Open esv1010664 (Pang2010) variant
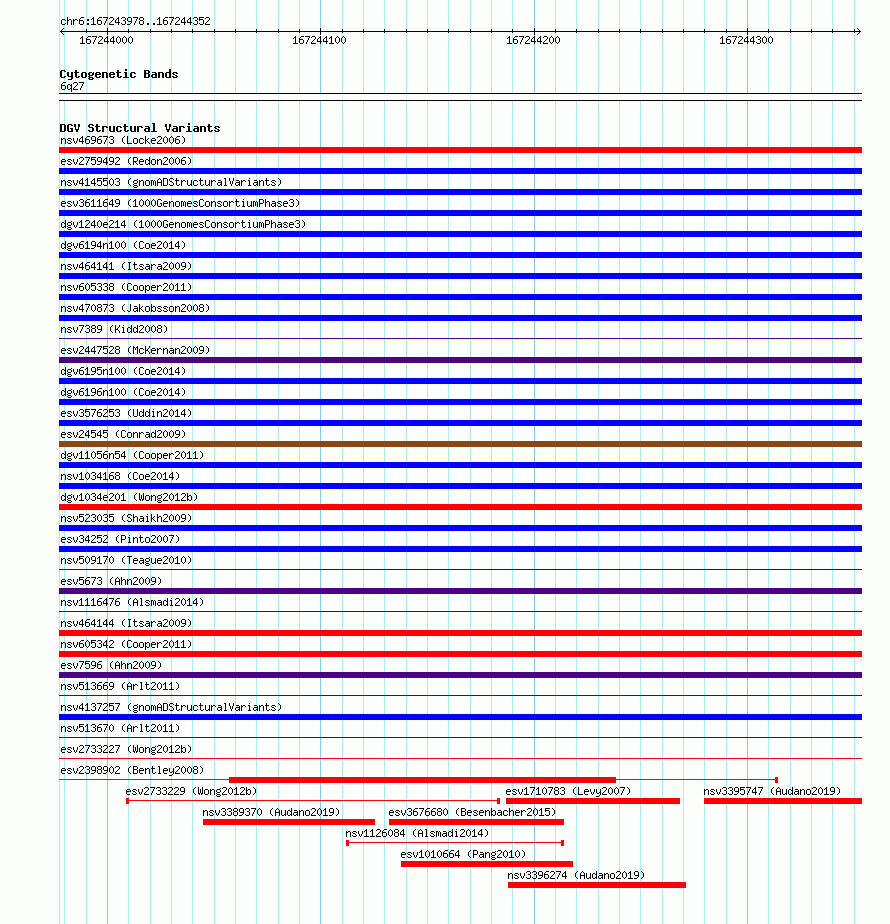The width and height of the screenshot is (890, 924). click(x=463, y=854)
